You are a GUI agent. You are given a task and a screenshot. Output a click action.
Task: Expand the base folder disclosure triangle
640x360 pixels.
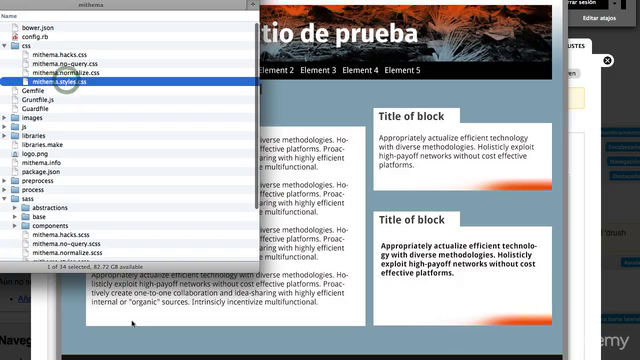click(15, 217)
